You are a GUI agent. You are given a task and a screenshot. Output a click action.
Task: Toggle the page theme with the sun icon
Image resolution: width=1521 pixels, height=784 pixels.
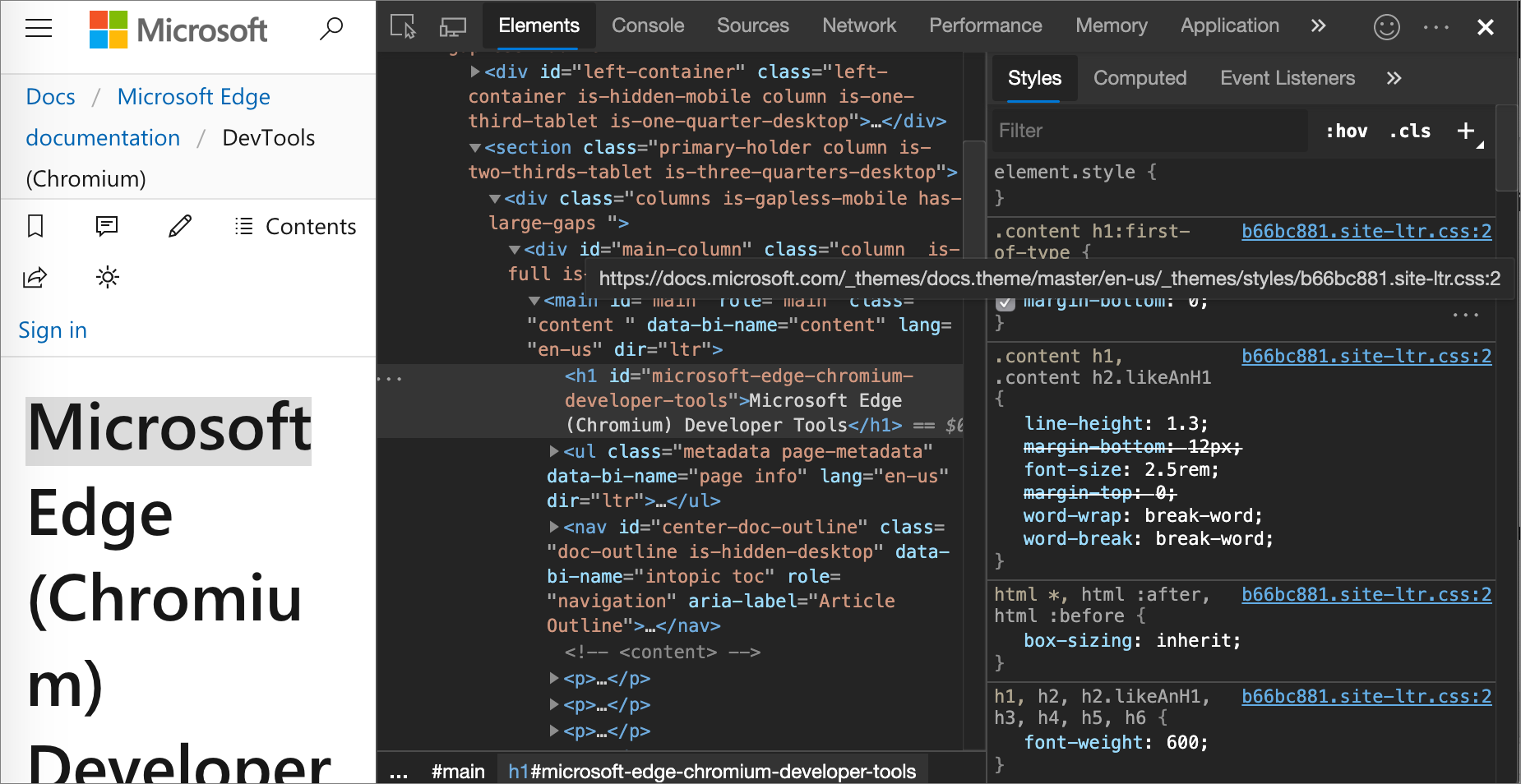(x=107, y=277)
